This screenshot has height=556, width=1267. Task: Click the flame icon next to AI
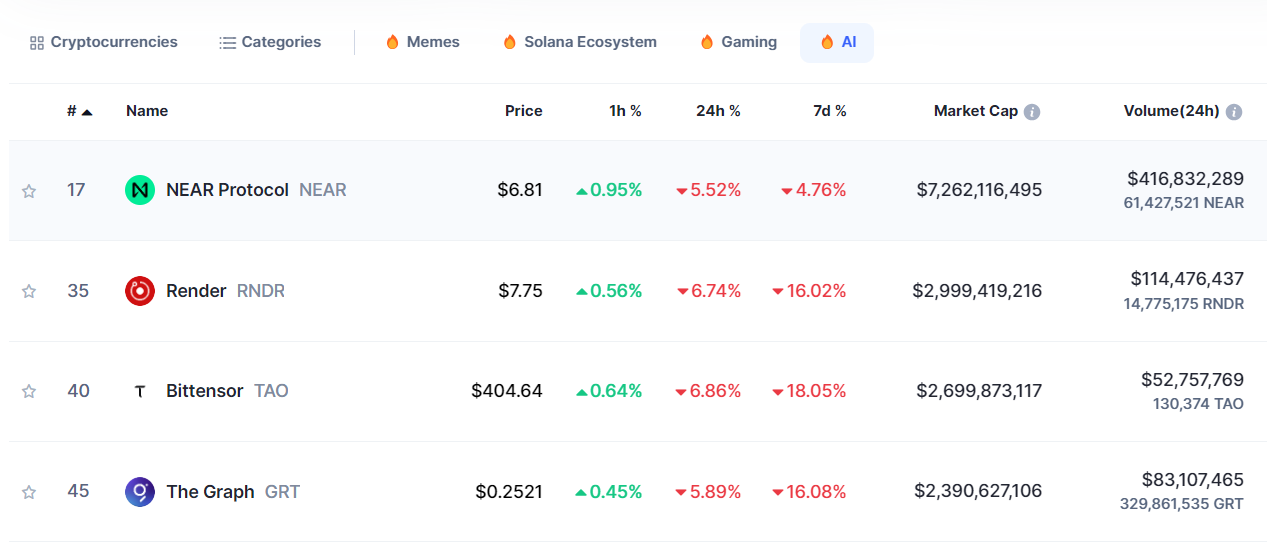(827, 42)
